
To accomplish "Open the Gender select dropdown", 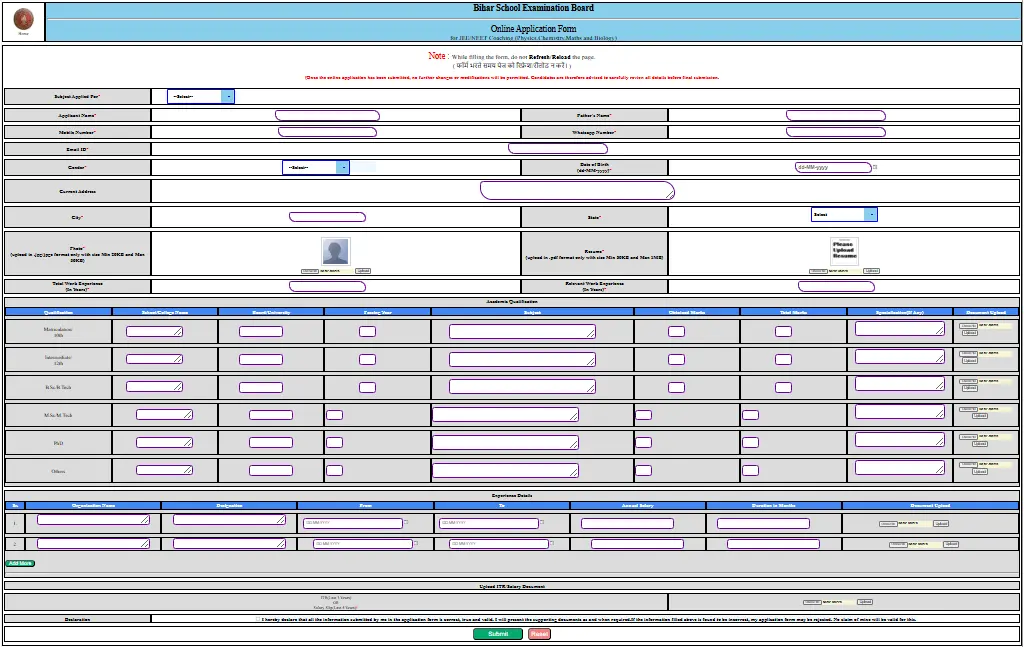I will pyautogui.click(x=315, y=167).
